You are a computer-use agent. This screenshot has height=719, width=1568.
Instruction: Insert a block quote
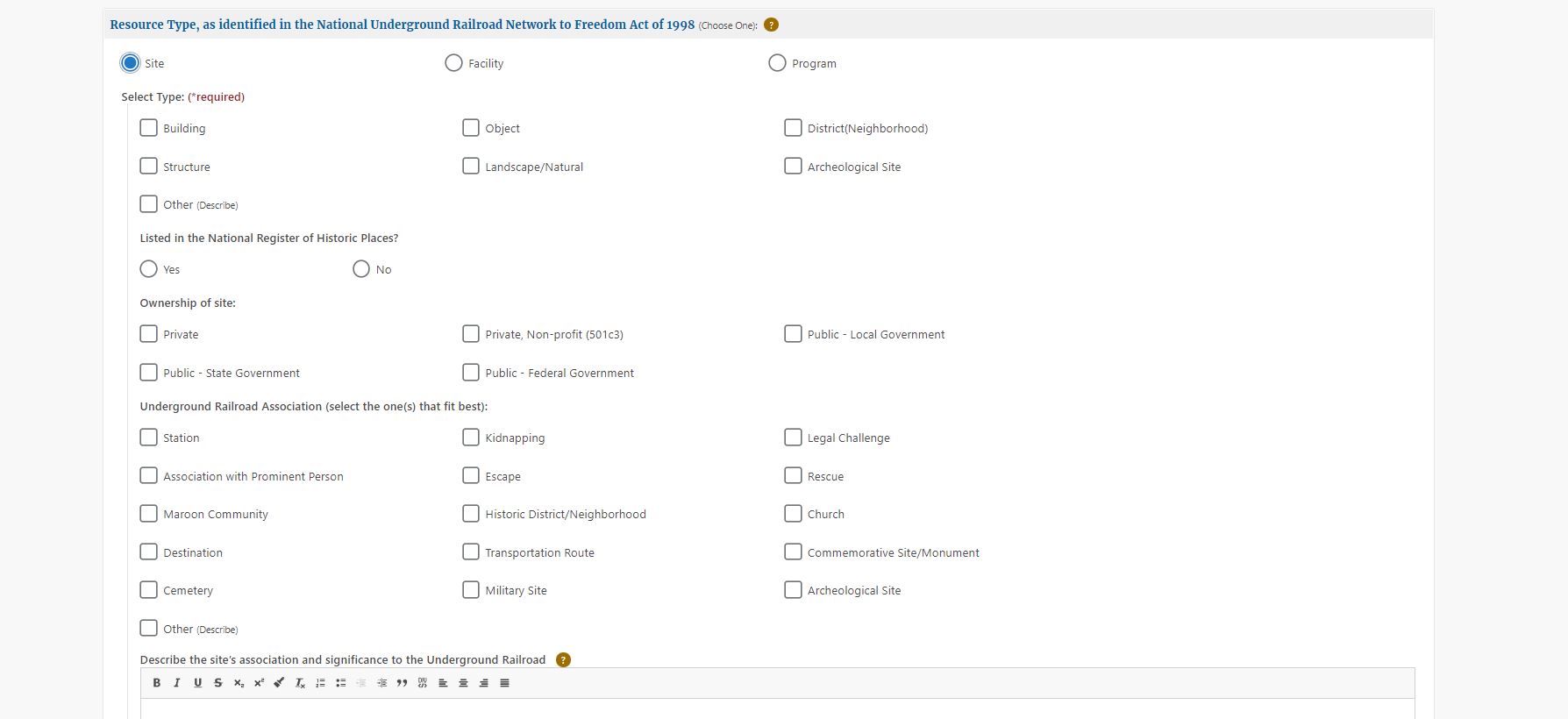click(402, 683)
